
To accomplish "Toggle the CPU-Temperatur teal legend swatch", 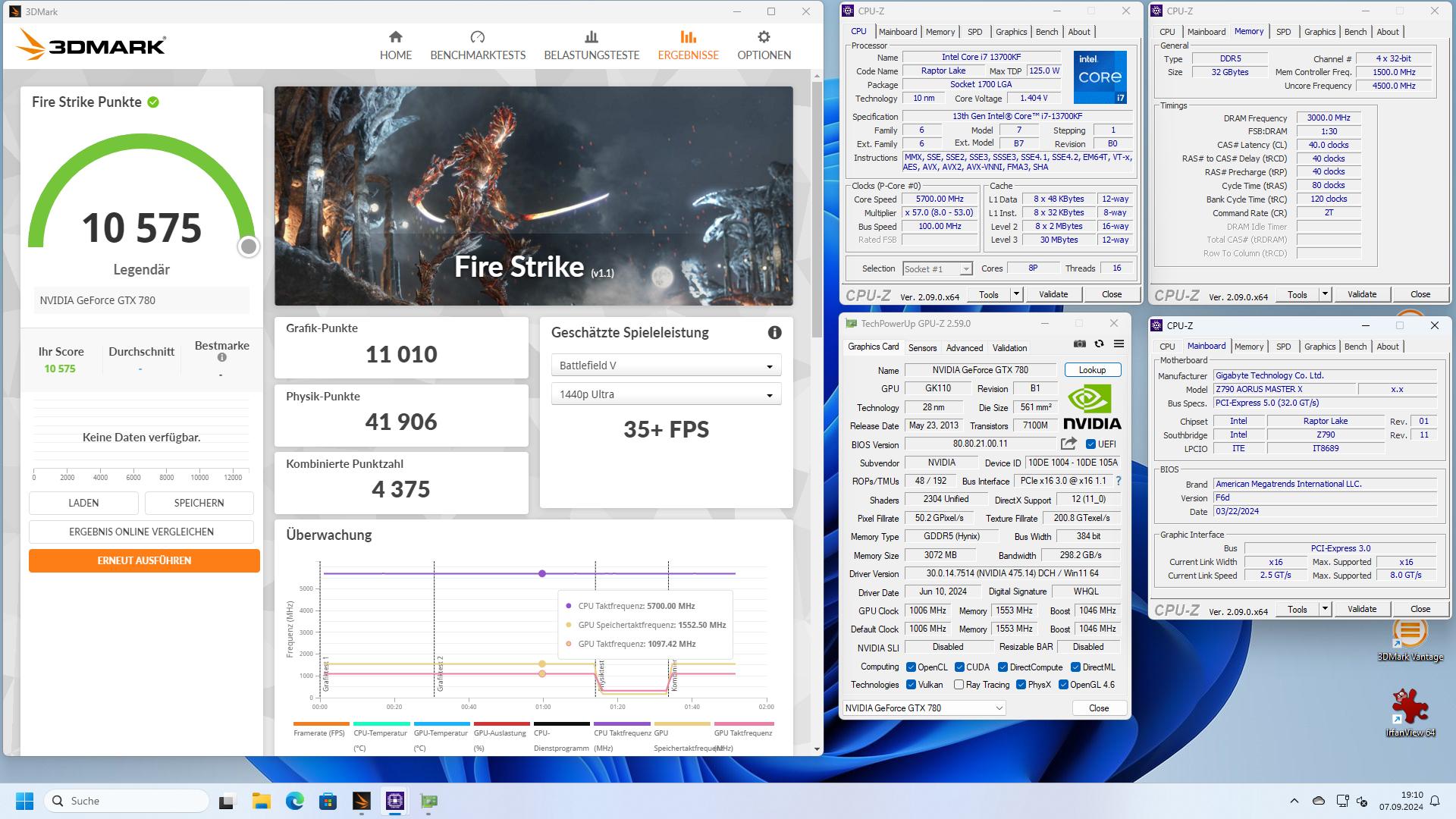I will click(381, 723).
